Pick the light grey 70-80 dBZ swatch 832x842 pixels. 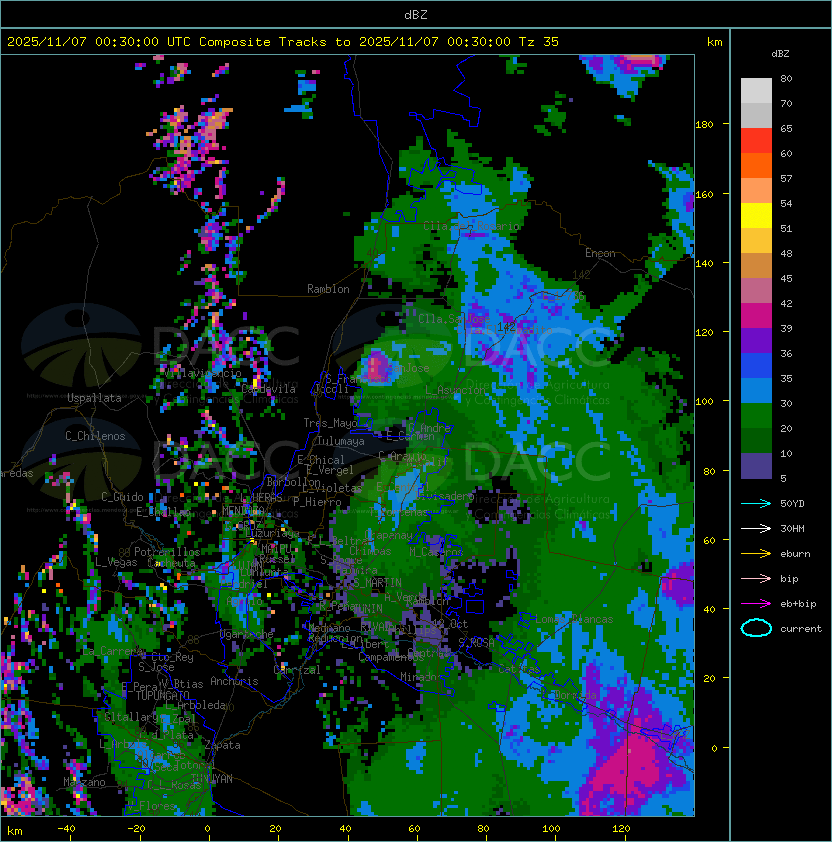pyautogui.click(x=756, y=91)
